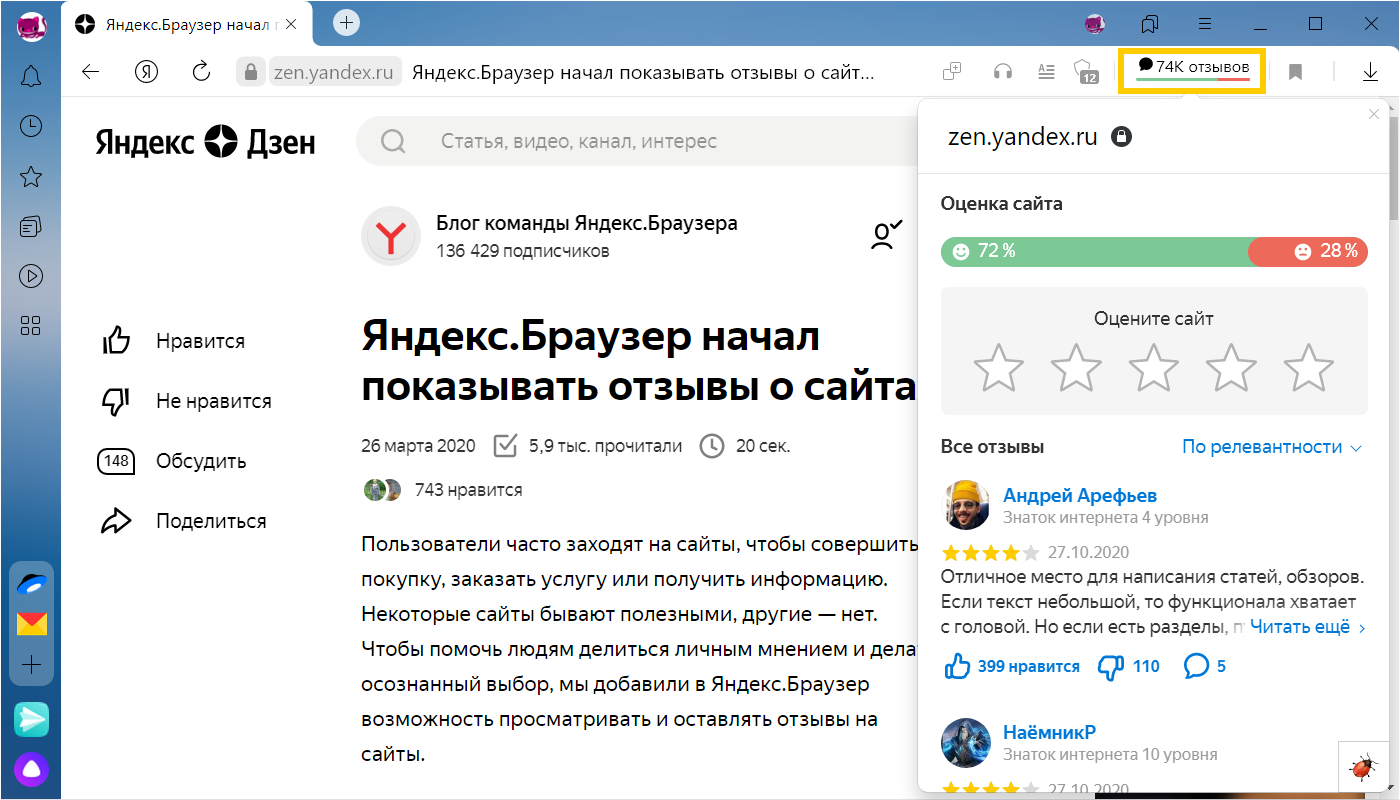Image resolution: width=1400 pixels, height=800 pixels.
Task: Click the subscribe person icon
Action: tap(886, 235)
